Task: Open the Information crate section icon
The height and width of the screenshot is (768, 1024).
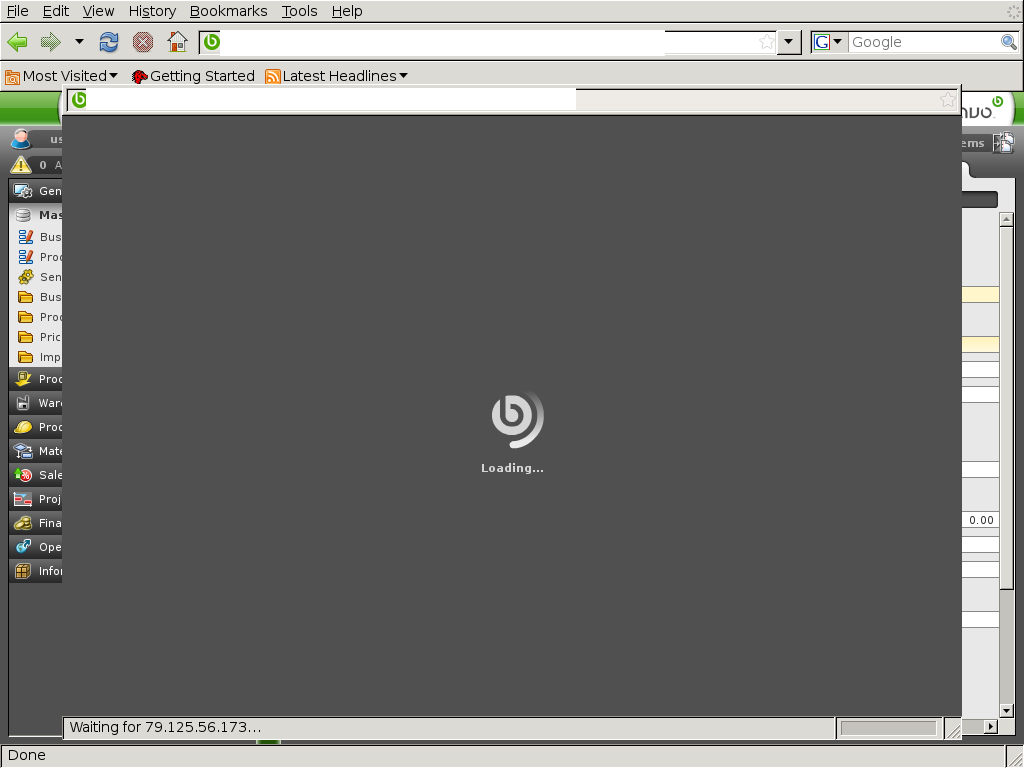Action: (24, 571)
